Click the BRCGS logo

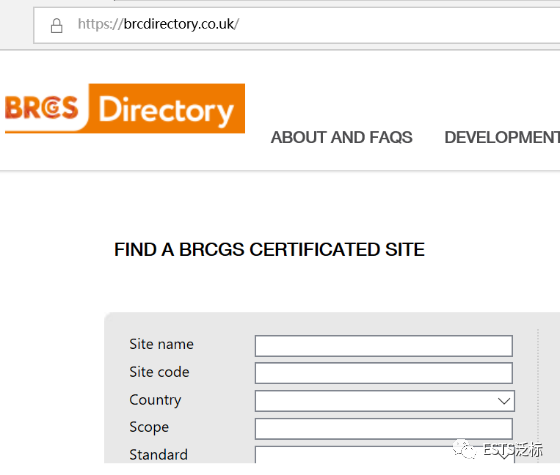42,108
